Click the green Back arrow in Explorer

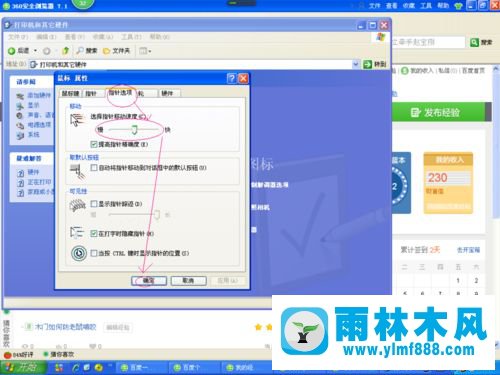11,51
